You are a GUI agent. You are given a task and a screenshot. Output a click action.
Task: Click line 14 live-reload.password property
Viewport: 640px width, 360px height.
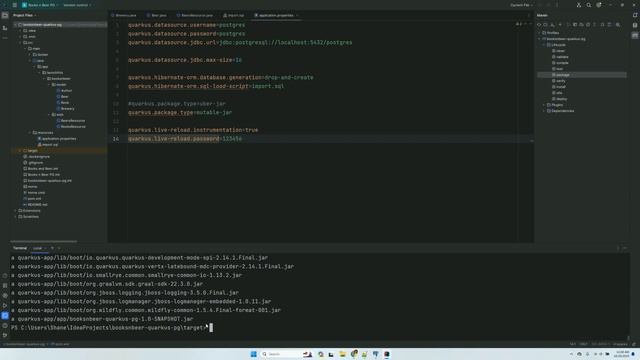point(184,139)
